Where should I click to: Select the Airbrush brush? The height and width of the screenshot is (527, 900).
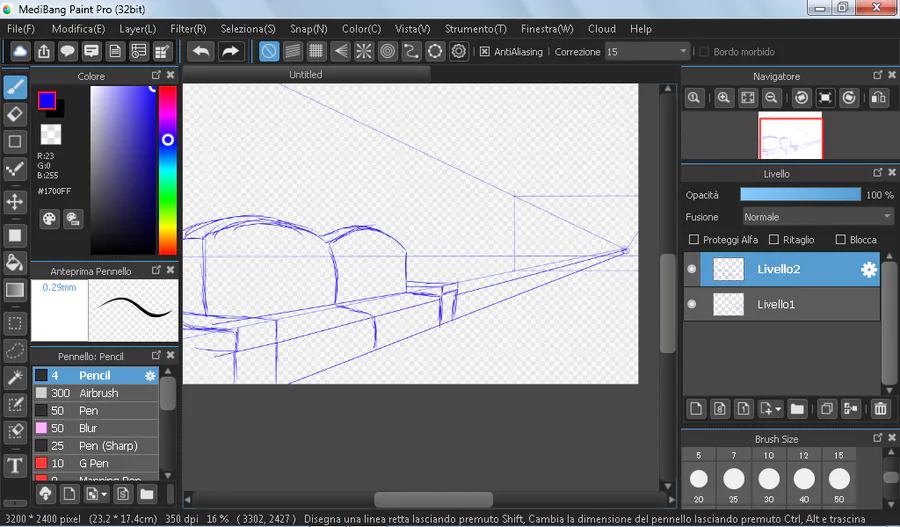95,393
